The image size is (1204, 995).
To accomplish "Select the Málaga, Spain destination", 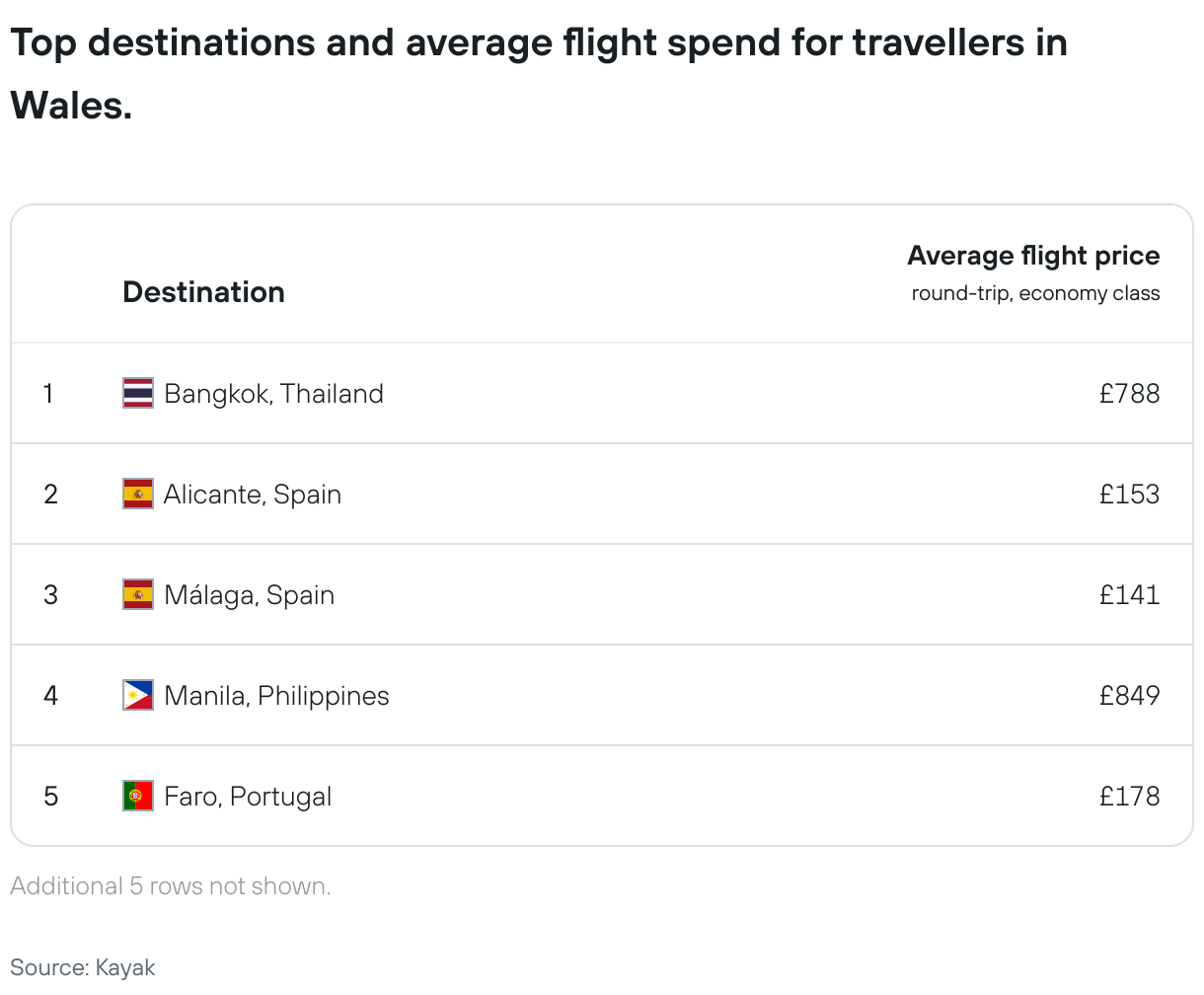I will click(x=250, y=595).
